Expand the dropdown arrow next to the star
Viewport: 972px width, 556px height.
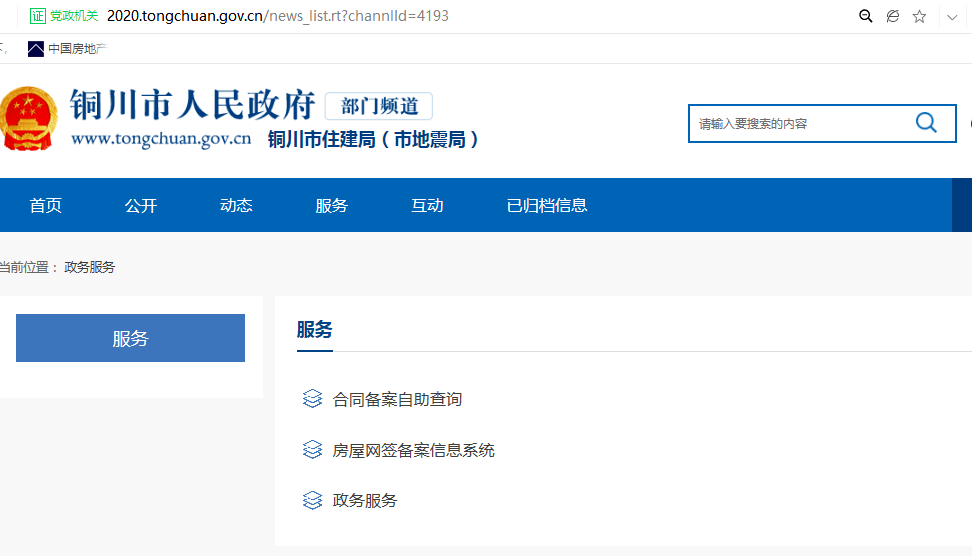pos(948,16)
